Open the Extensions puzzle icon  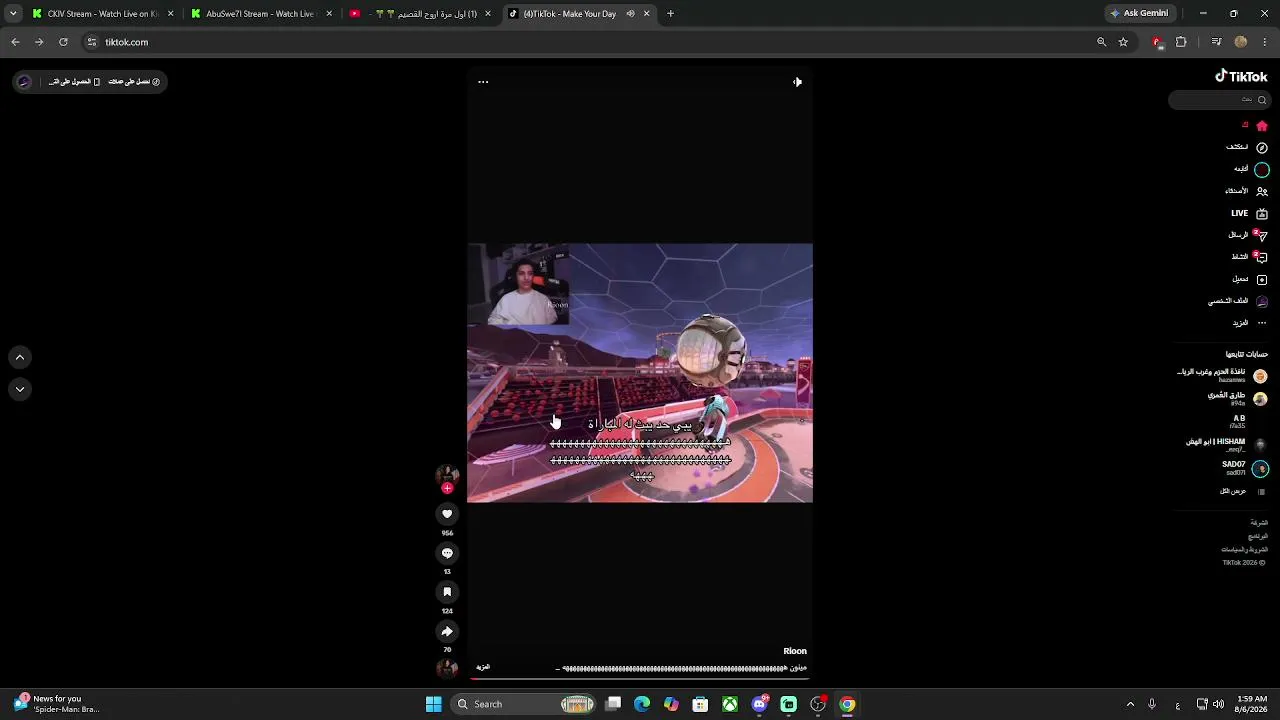(1181, 42)
